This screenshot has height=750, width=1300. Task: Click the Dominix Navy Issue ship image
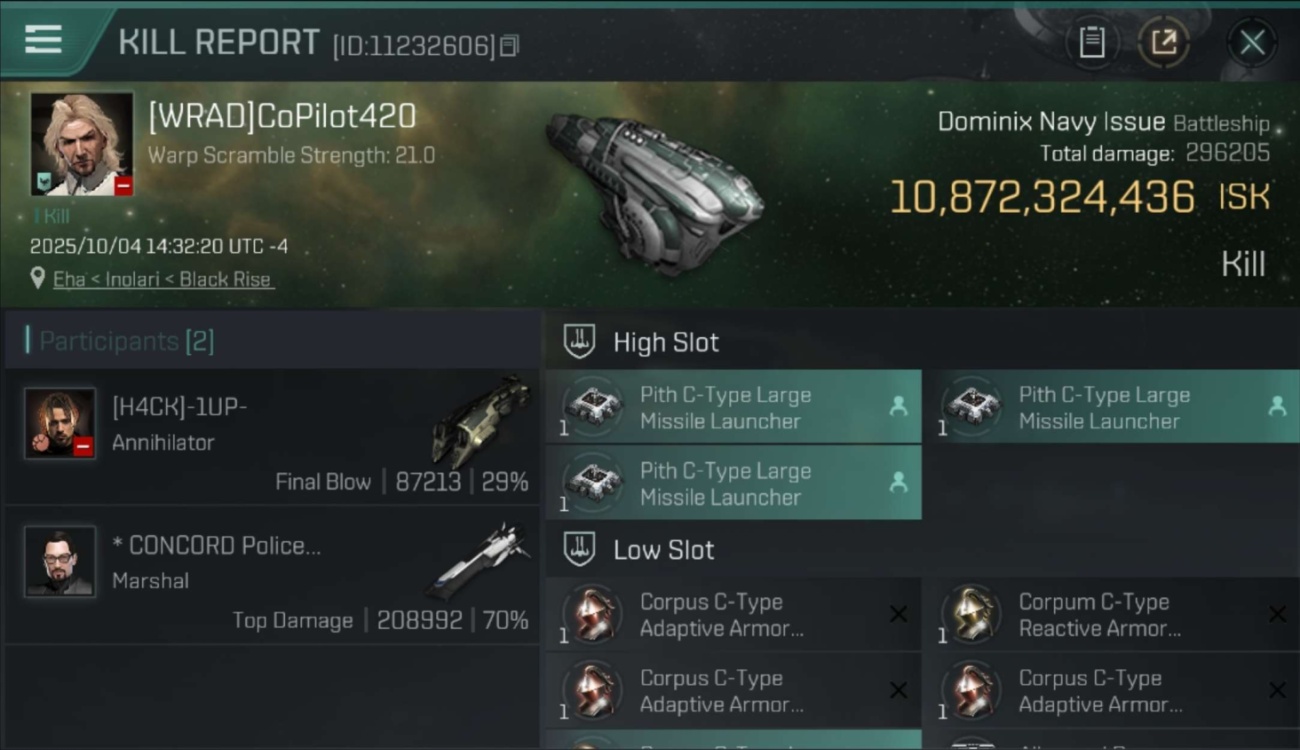tap(655, 190)
